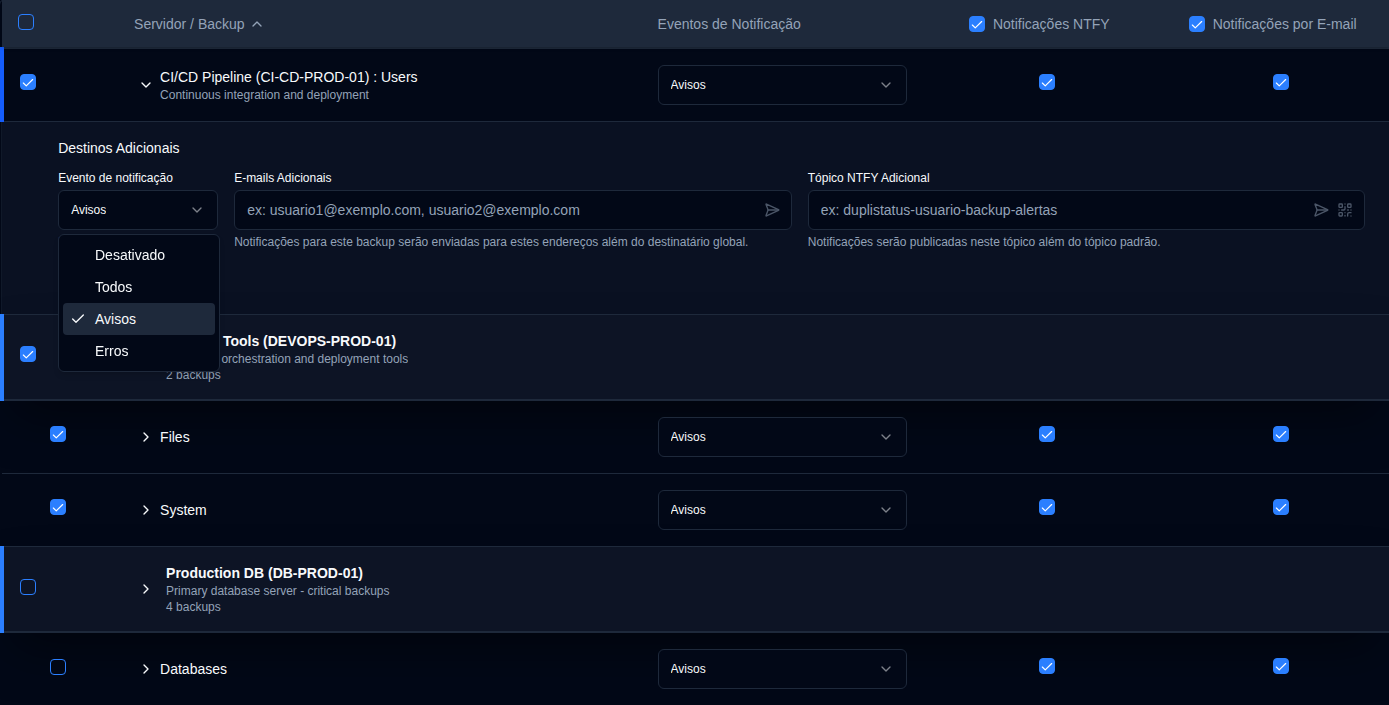
Task: Uncheck the DevOps Tools server checkbox
Action: [28, 353]
